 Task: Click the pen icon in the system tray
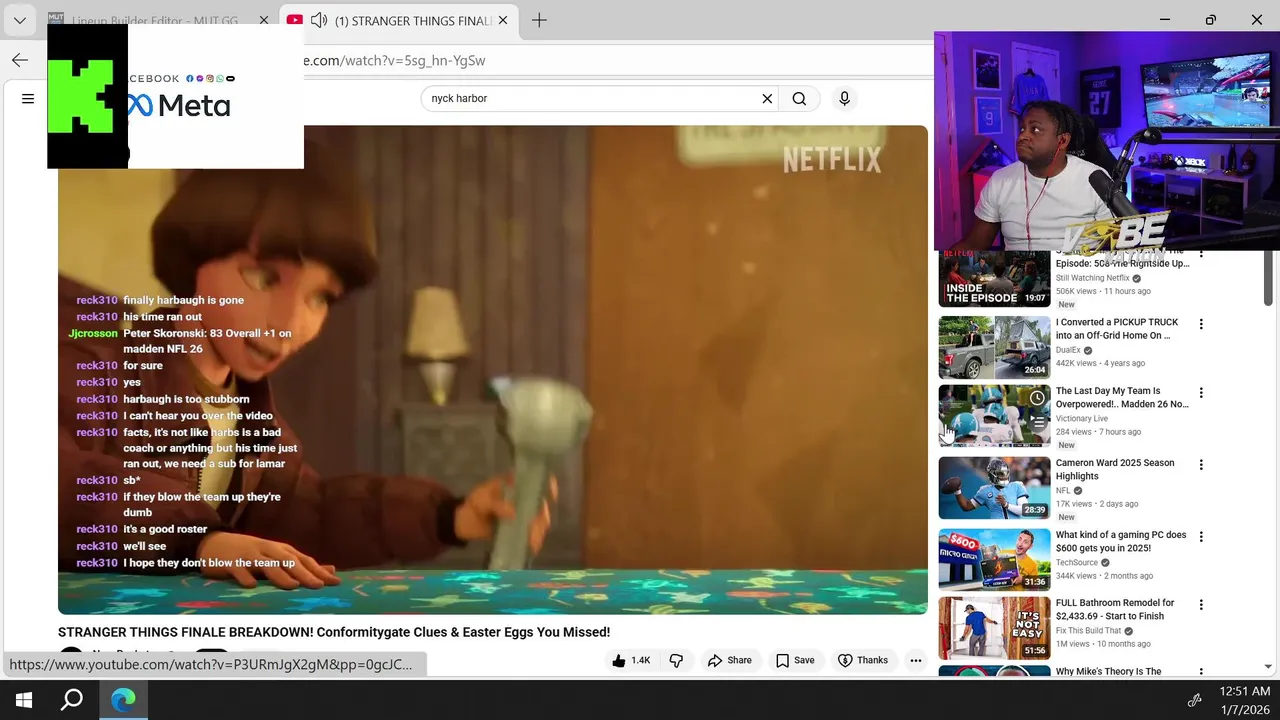[x=1194, y=700]
